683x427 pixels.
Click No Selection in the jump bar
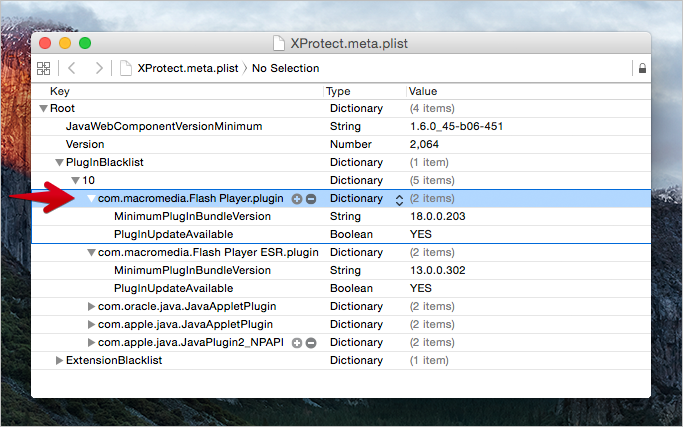point(285,68)
